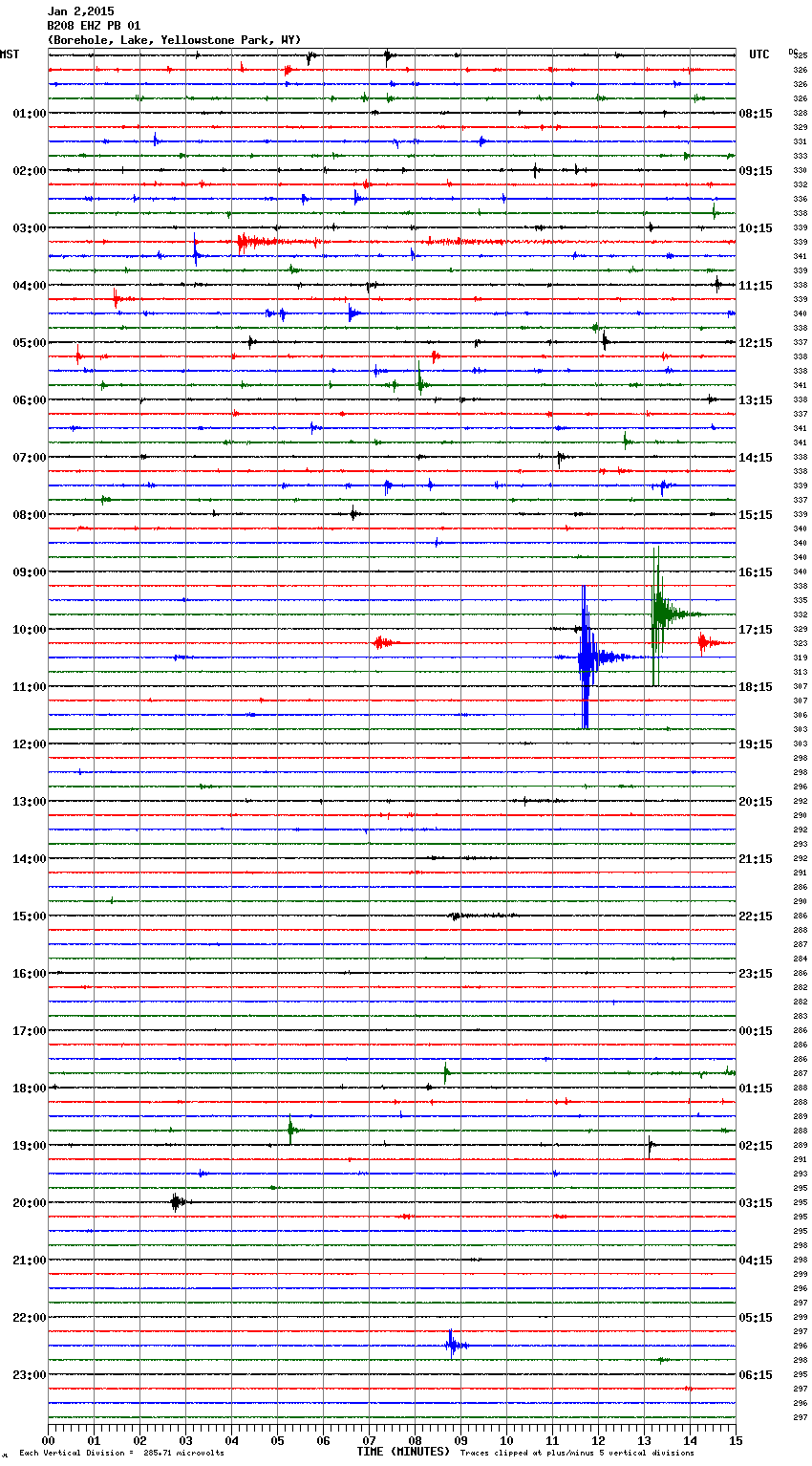812x1466 pixels.
Task: Select the 03:00 MST time label
Action: [30, 228]
